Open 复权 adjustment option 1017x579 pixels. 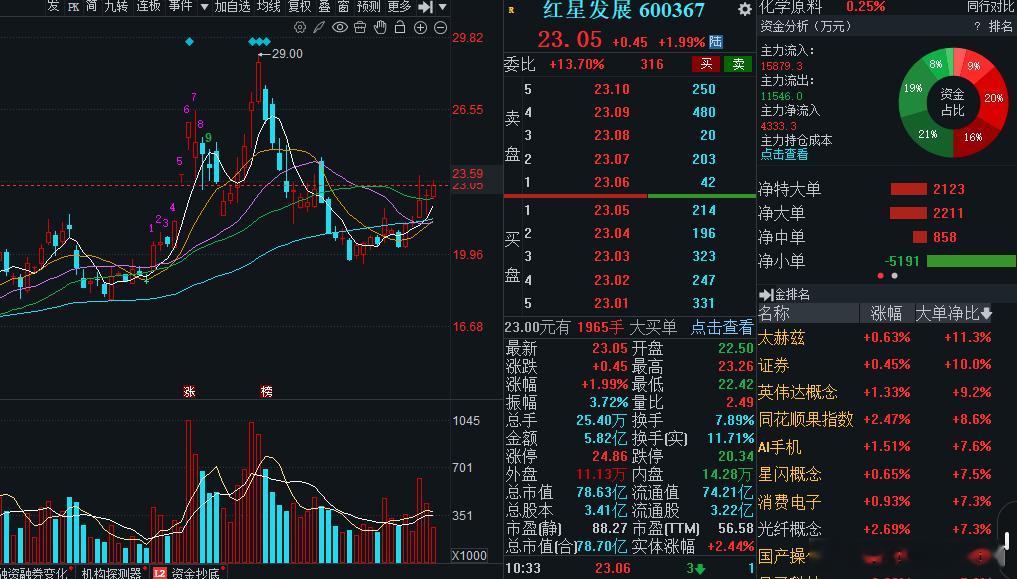click(300, 6)
